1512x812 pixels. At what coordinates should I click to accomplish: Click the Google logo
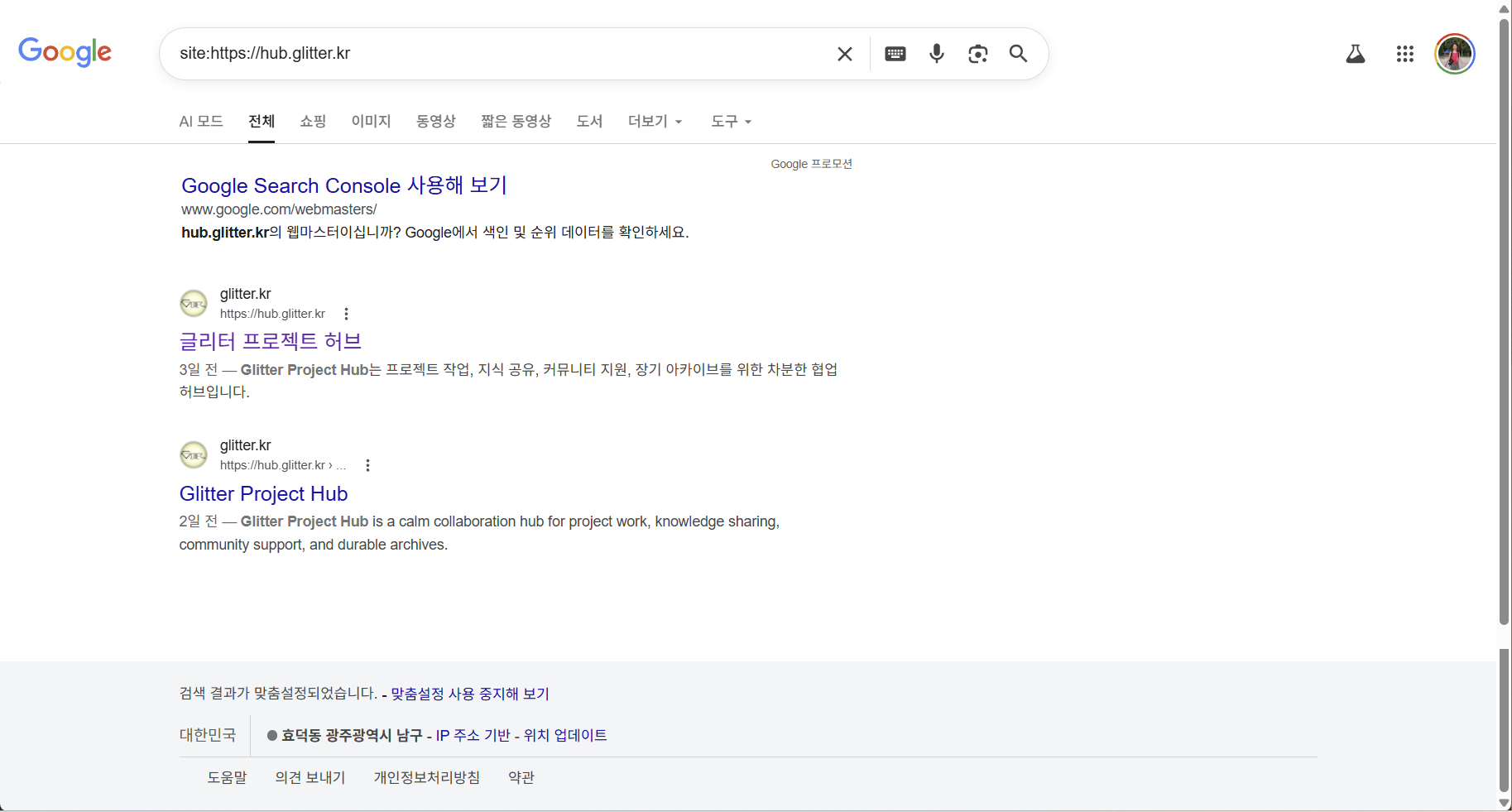(65, 52)
